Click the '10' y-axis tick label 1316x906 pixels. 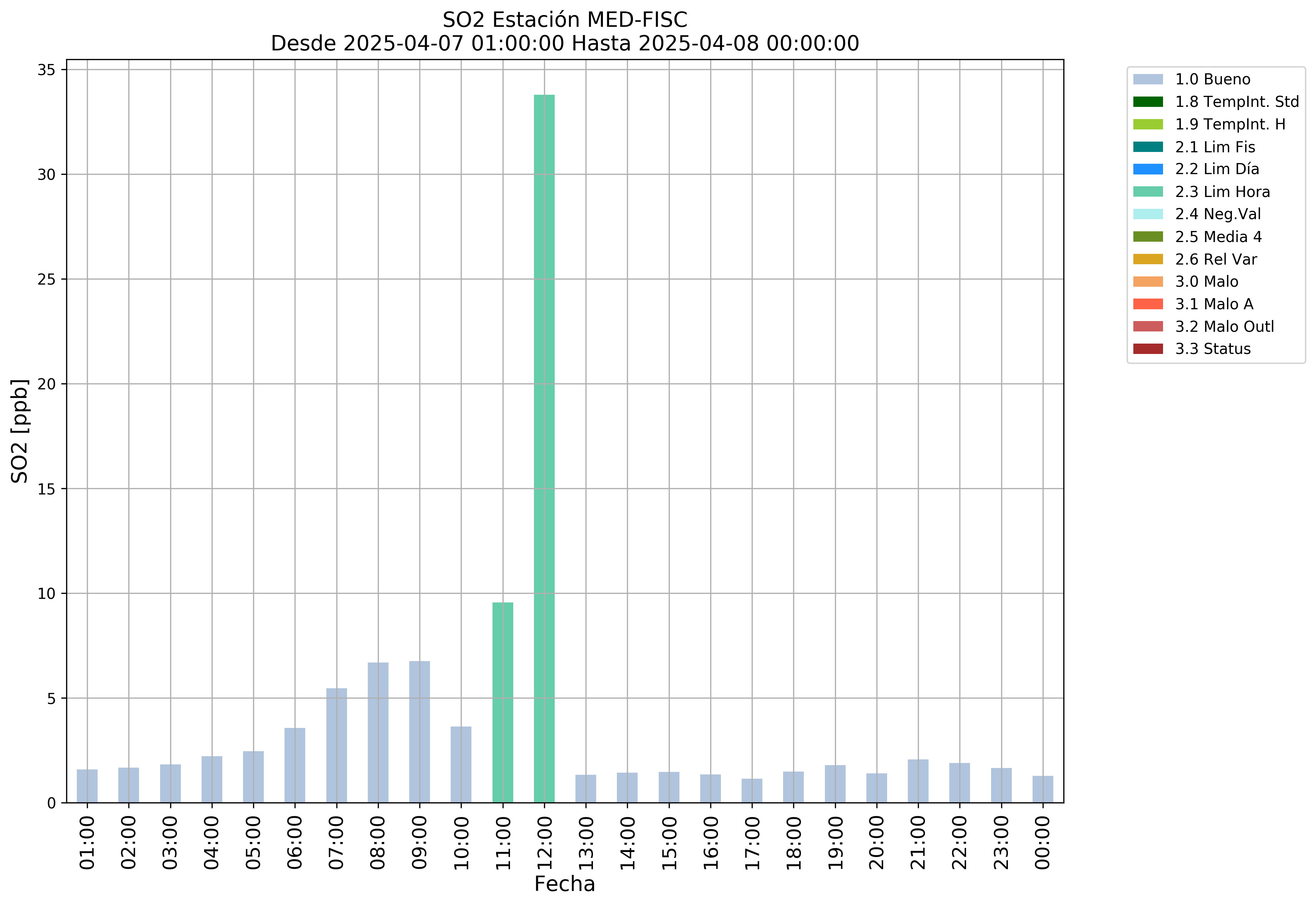pyautogui.click(x=46, y=594)
